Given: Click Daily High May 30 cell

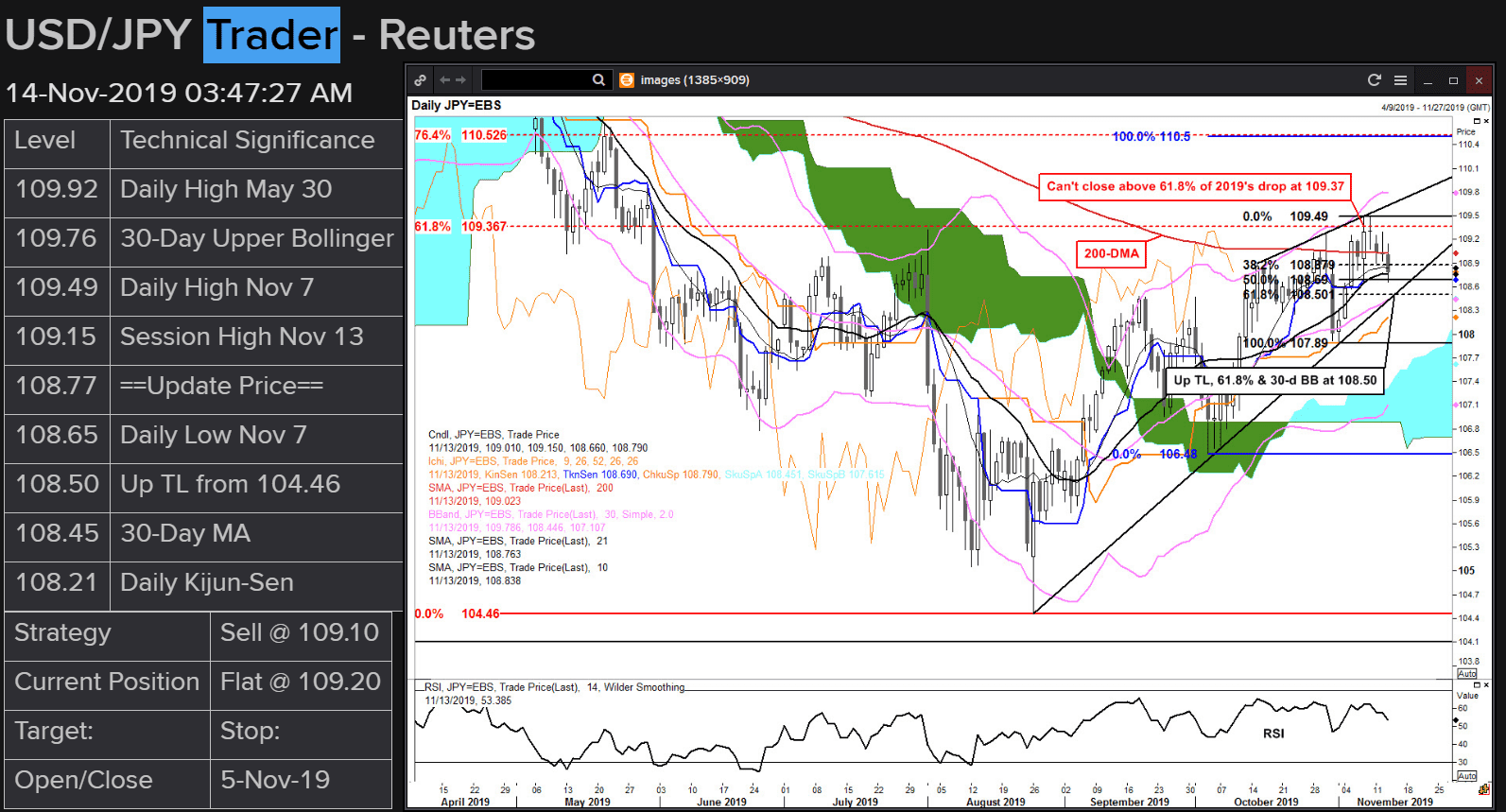Looking at the screenshot, I should 256,193.
